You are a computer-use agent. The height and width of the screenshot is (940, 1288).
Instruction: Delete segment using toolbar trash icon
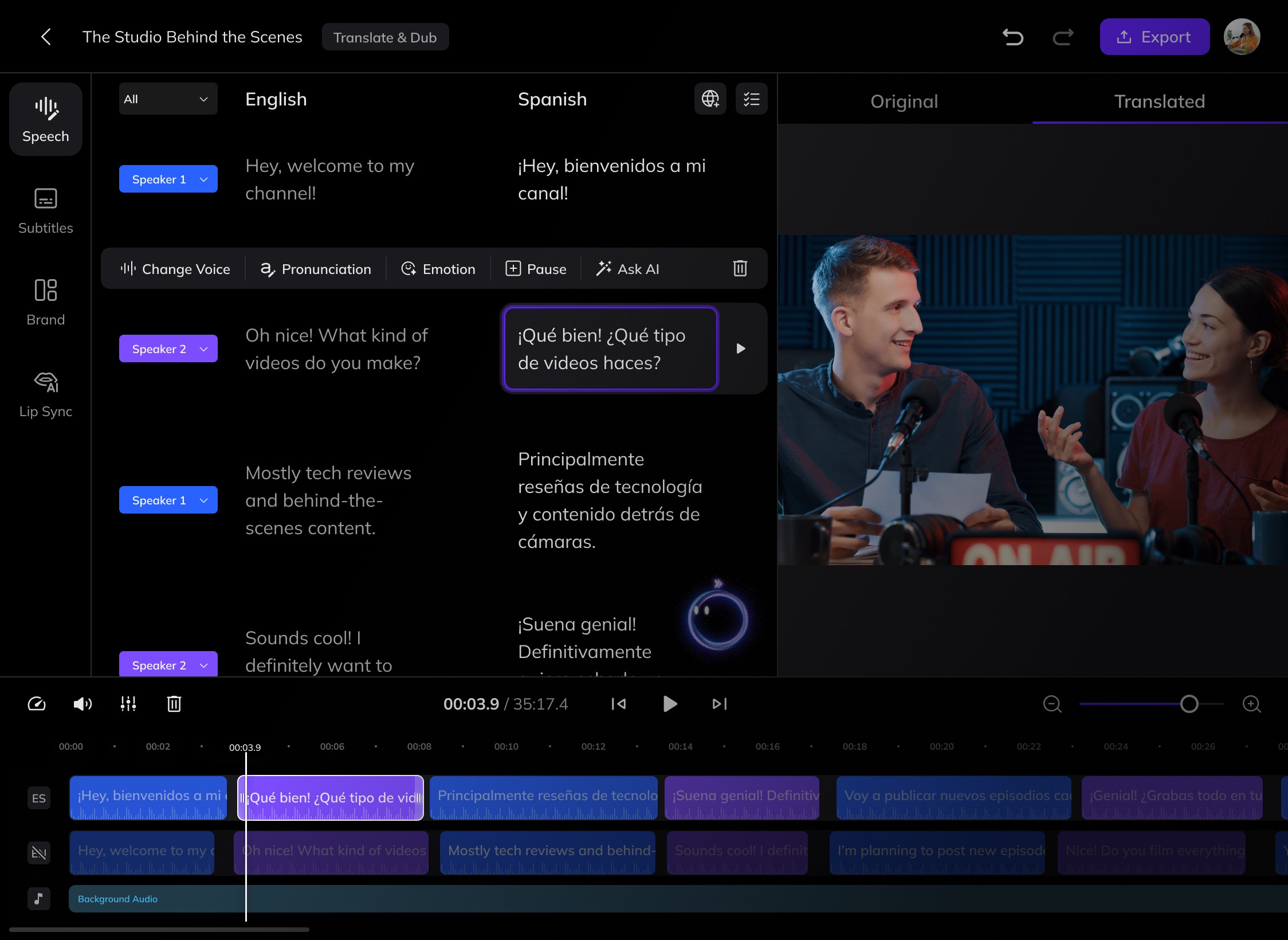tap(740, 268)
